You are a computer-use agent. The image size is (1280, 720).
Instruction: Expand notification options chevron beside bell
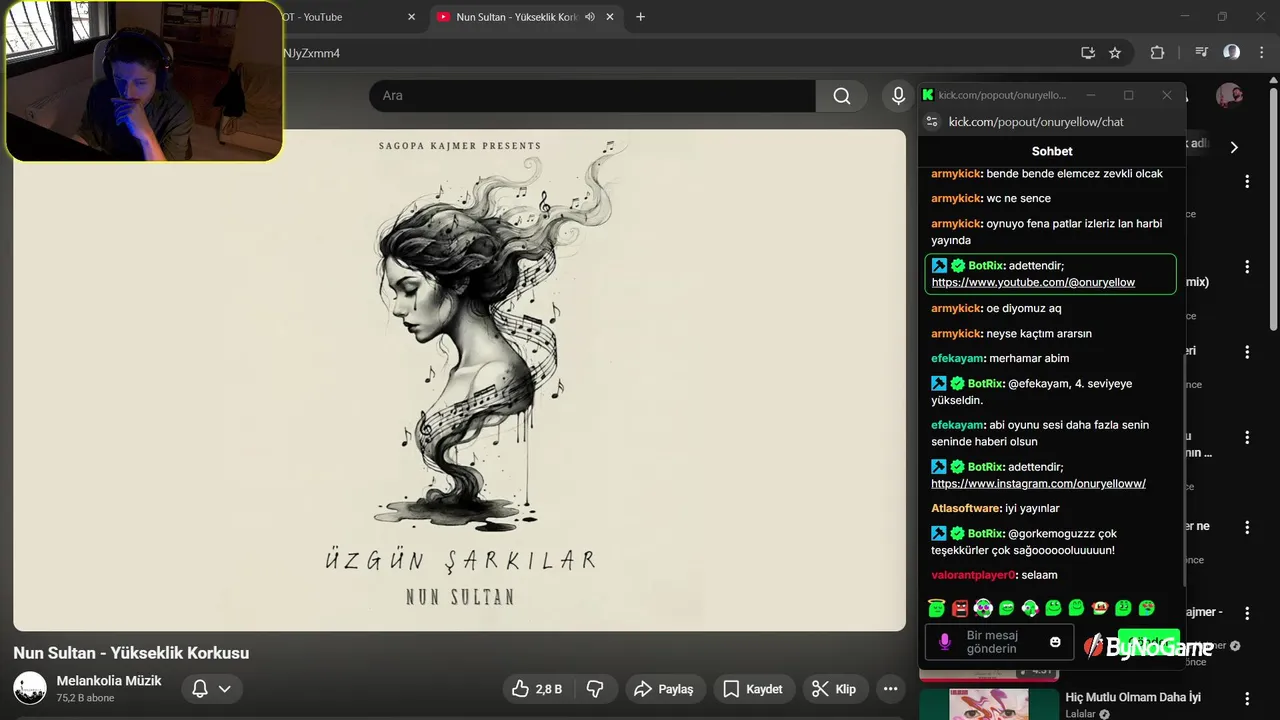(x=225, y=689)
